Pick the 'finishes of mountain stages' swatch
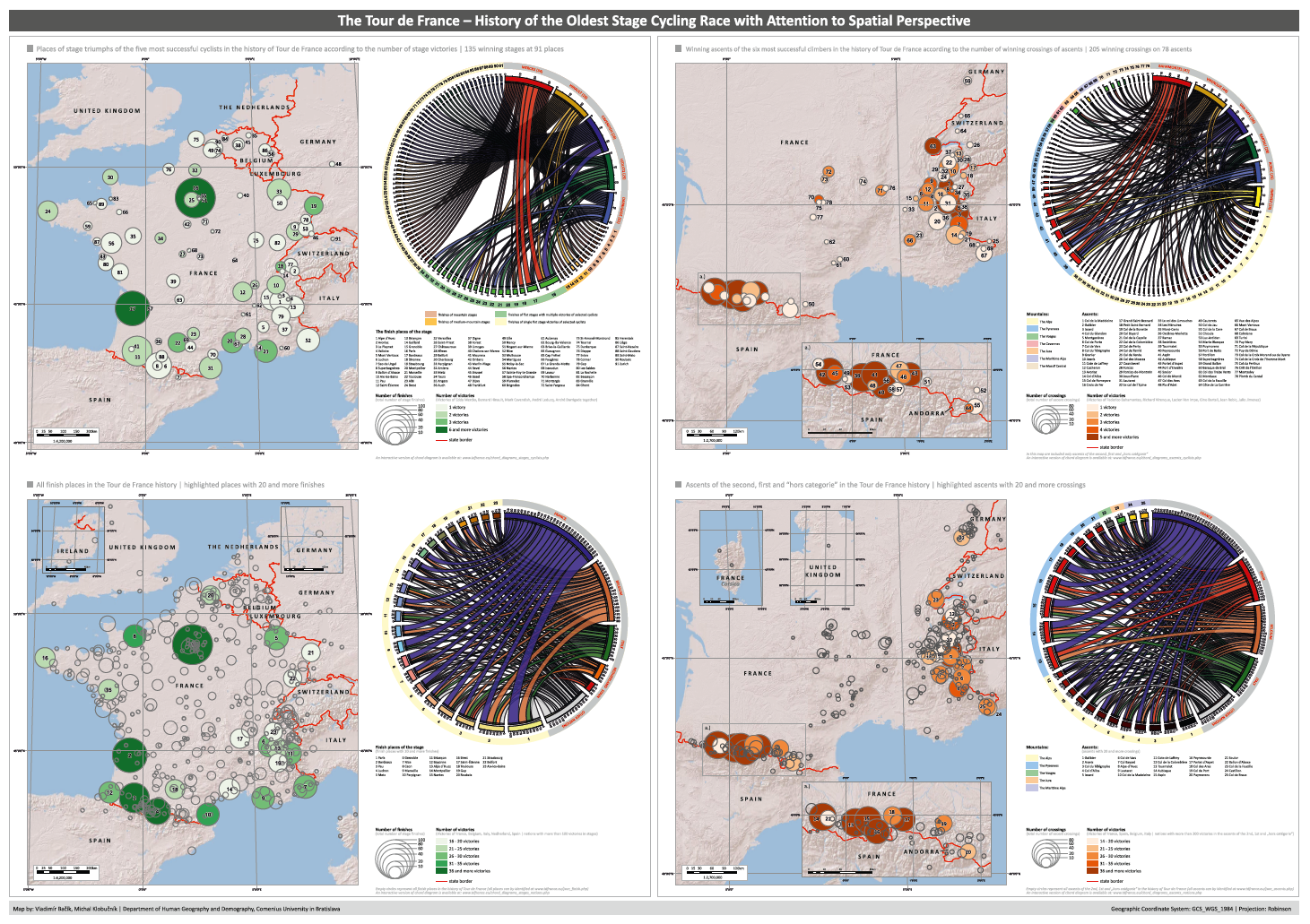The width and height of the screenshot is (1310, 924). tap(431, 315)
